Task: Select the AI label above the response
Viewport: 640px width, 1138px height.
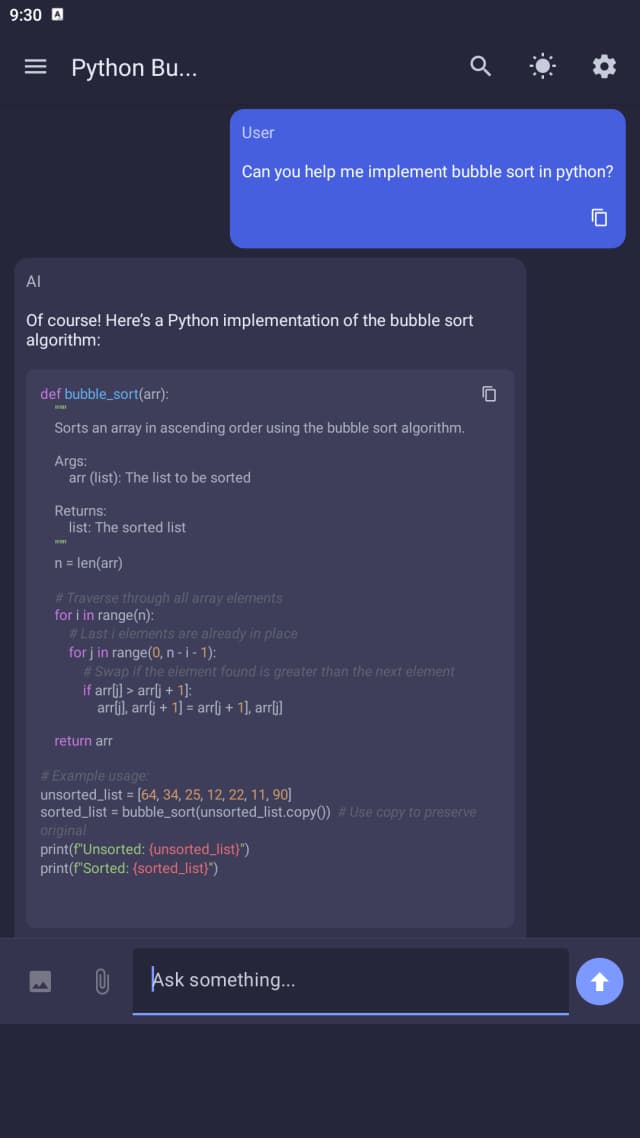Action: pos(34,281)
